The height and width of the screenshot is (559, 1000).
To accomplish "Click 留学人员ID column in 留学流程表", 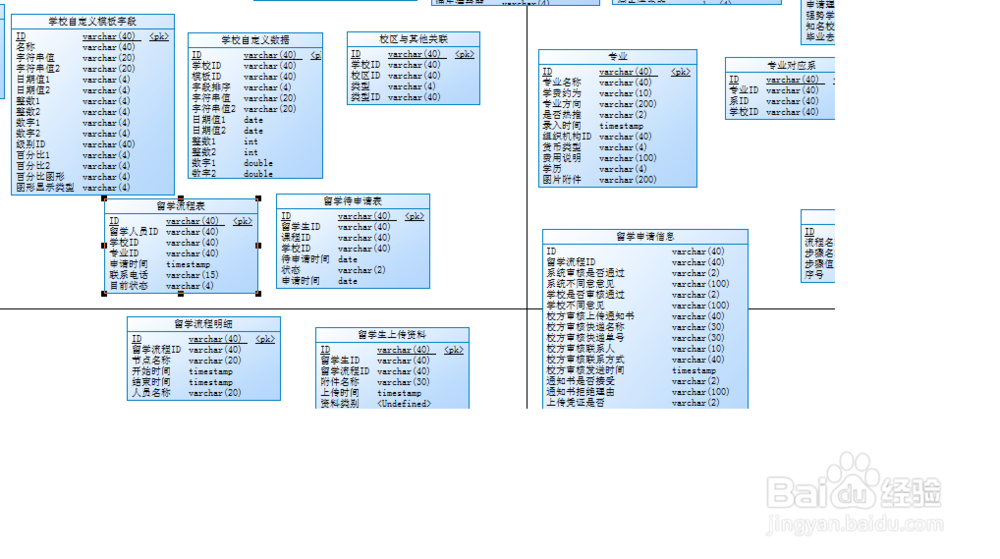I will point(133,231).
